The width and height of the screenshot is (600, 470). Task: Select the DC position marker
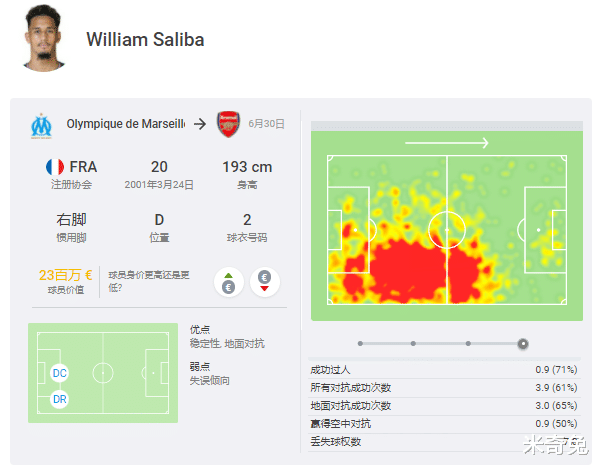[60, 373]
